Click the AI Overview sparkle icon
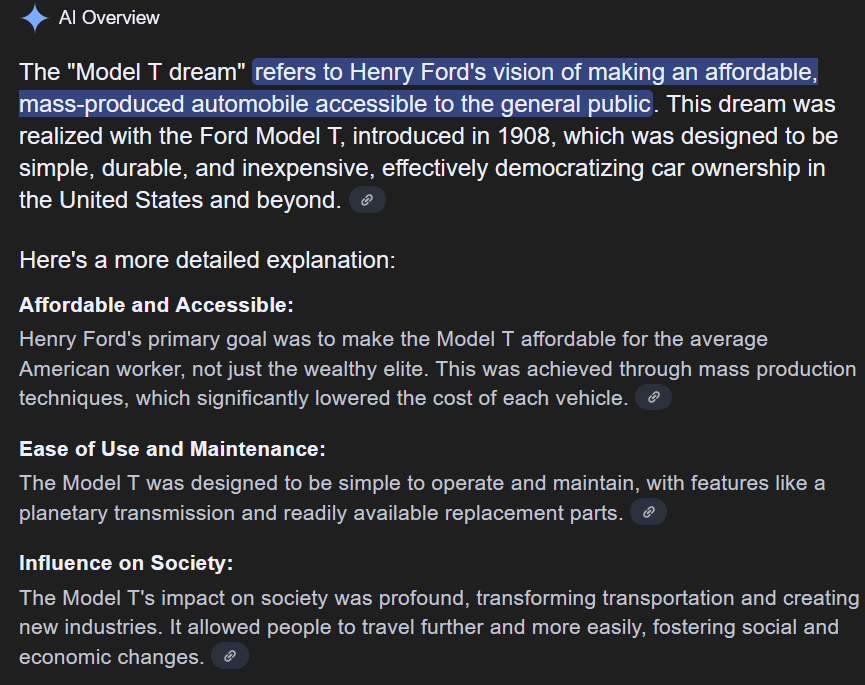The height and width of the screenshot is (685, 865). (x=35, y=18)
